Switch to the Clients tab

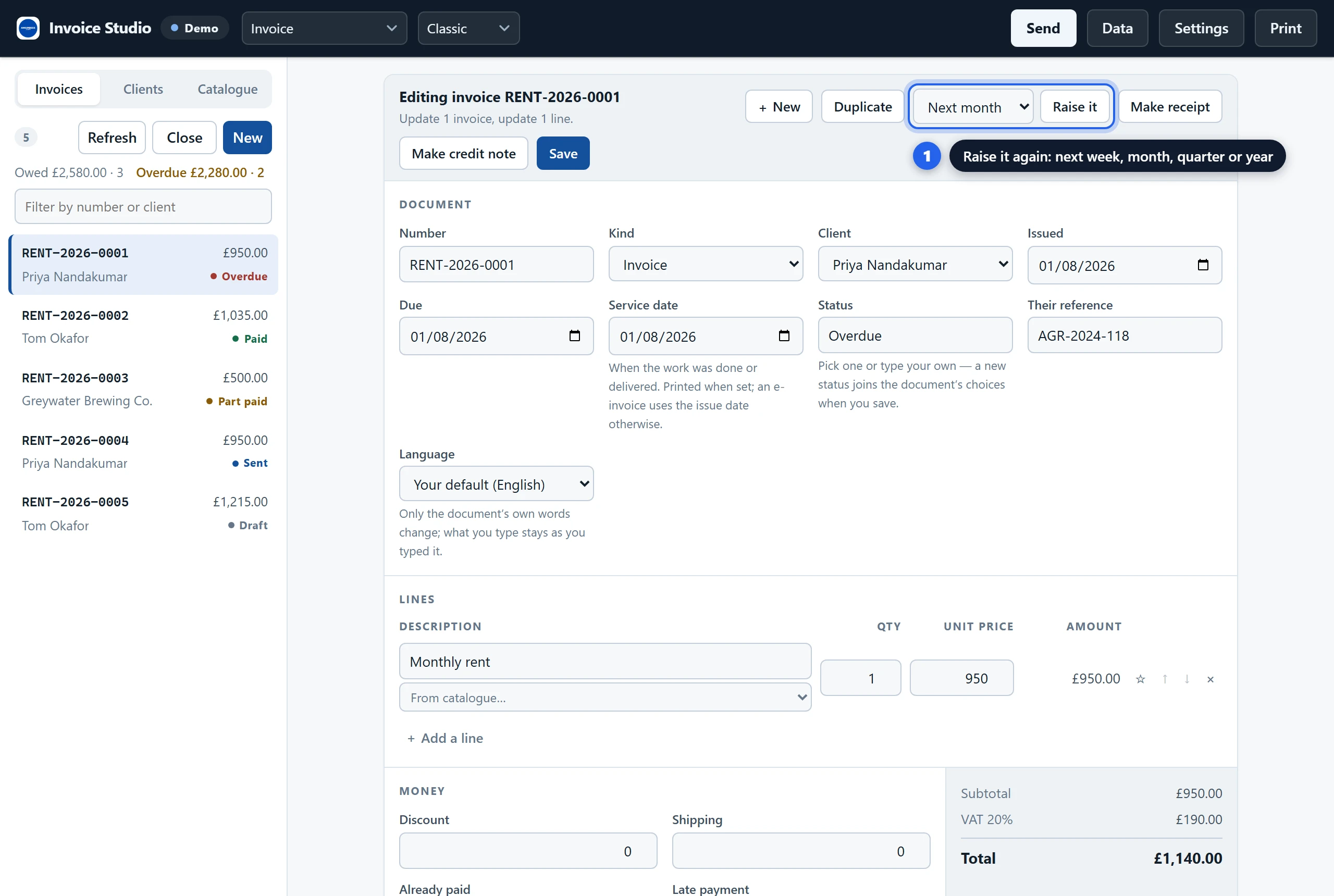(143, 89)
